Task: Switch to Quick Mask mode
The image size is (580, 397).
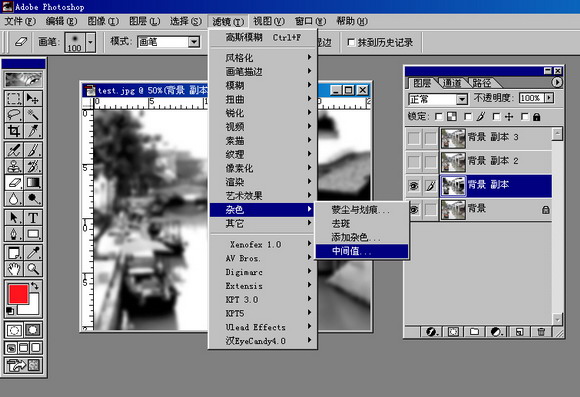Action: pos(33,330)
